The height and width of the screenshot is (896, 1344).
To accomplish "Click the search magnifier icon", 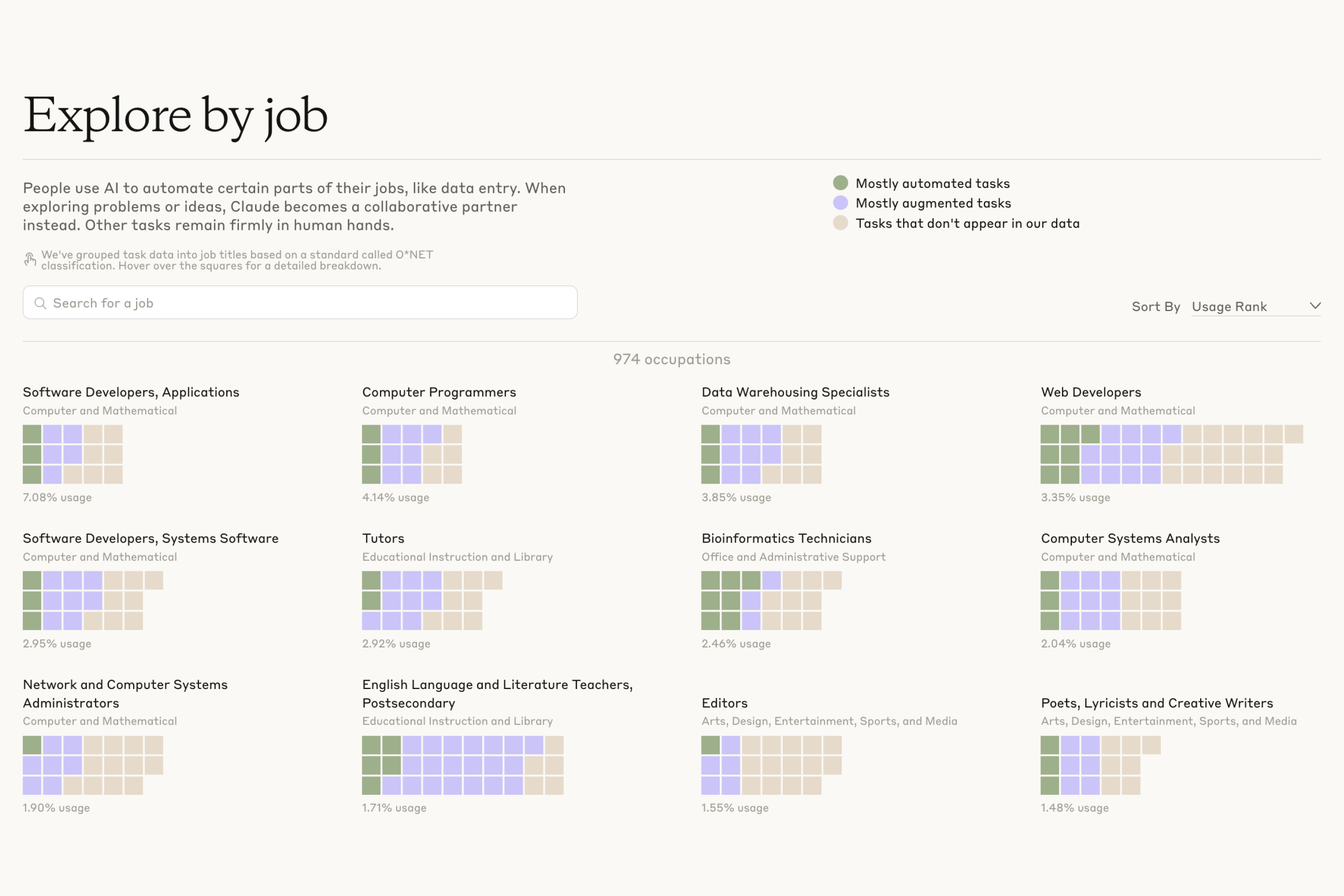I will tap(40, 303).
